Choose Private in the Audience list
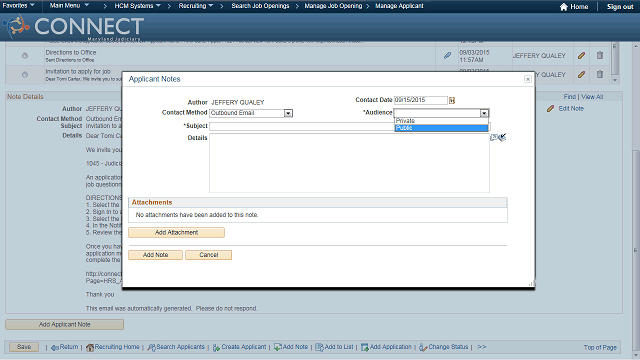The height and width of the screenshot is (360, 640). pos(441,121)
